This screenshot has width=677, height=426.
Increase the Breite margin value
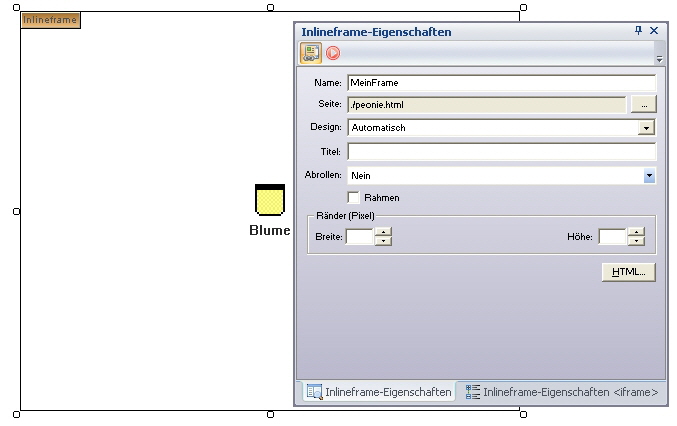coord(383,232)
